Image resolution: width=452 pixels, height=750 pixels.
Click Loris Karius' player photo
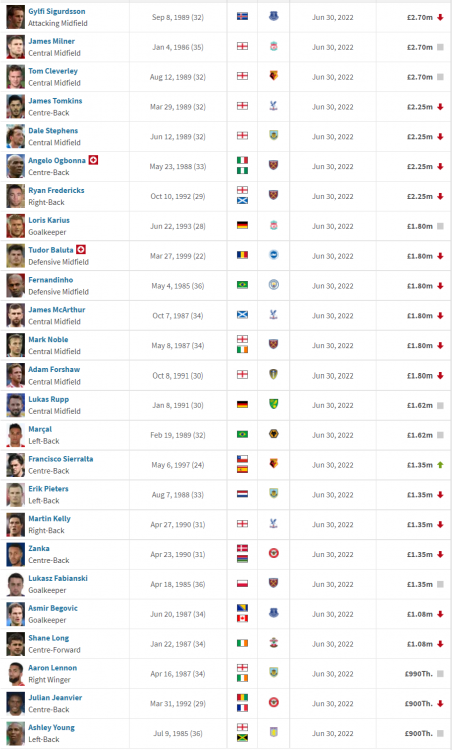(15, 226)
